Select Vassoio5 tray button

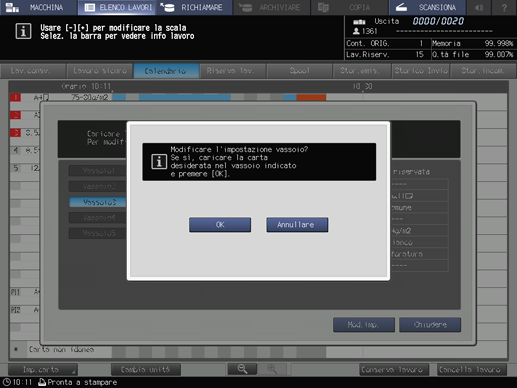(x=98, y=233)
